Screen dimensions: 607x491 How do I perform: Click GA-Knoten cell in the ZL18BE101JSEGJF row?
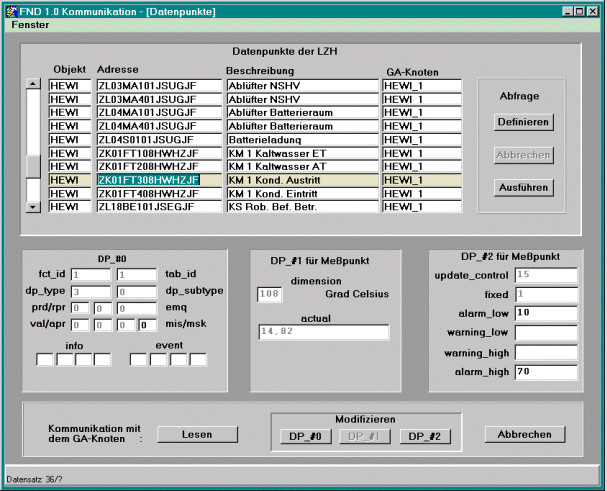(422, 207)
